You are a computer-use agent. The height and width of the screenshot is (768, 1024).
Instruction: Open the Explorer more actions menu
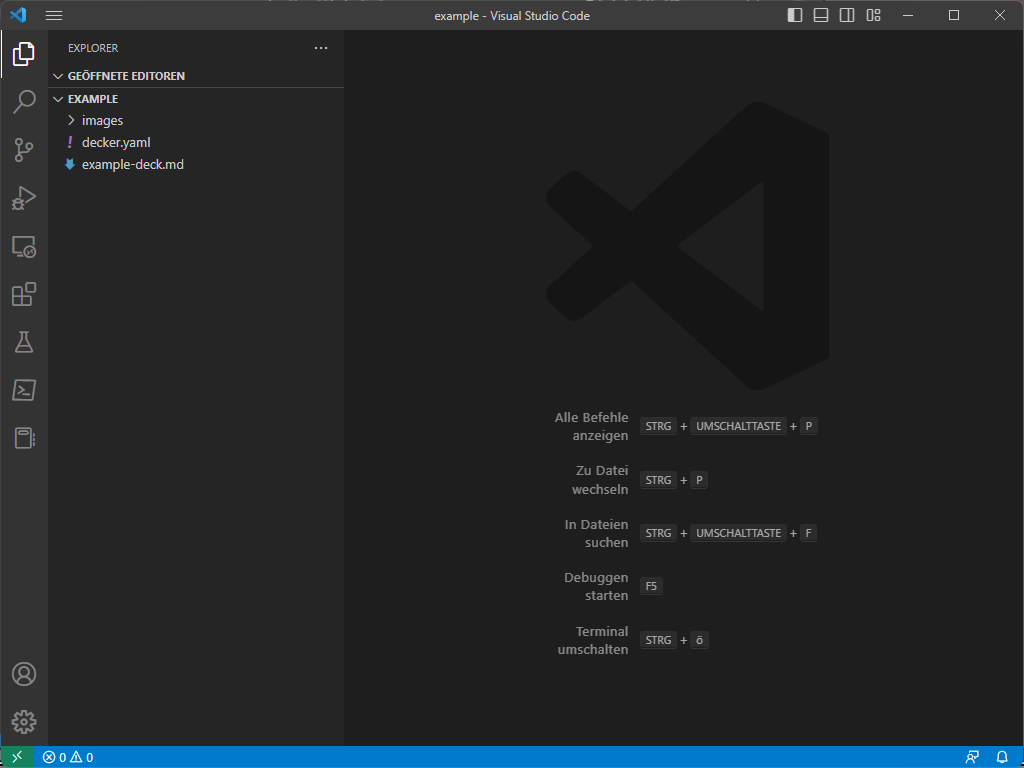[321, 47]
